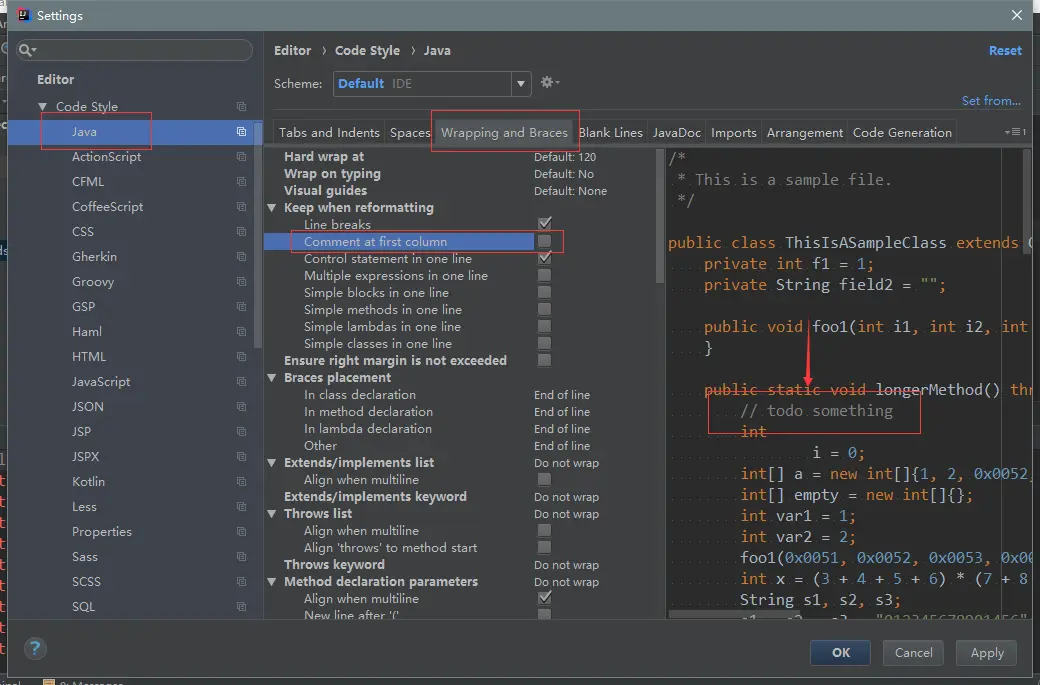Switch to the Blank Lines tab
This screenshot has width=1040, height=685.
[610, 132]
